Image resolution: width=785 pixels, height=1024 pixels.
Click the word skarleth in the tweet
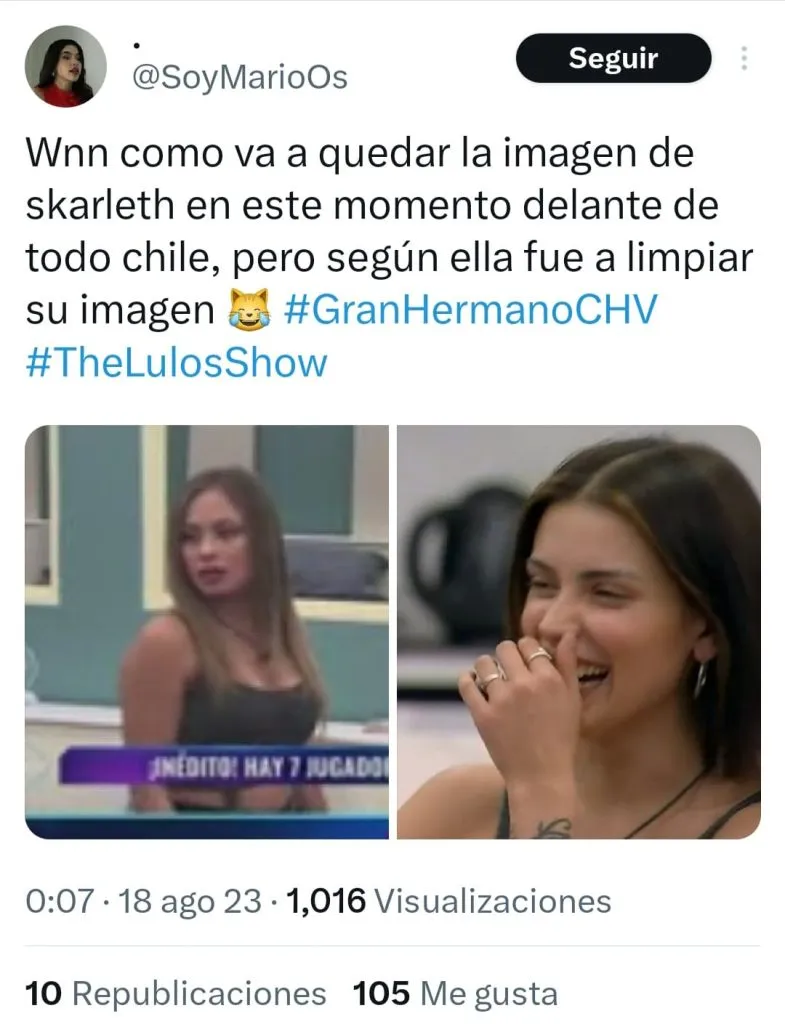[x=100, y=205]
